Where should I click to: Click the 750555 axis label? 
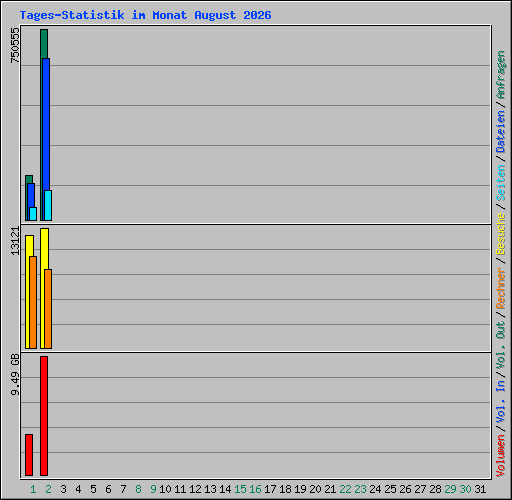tap(15, 45)
